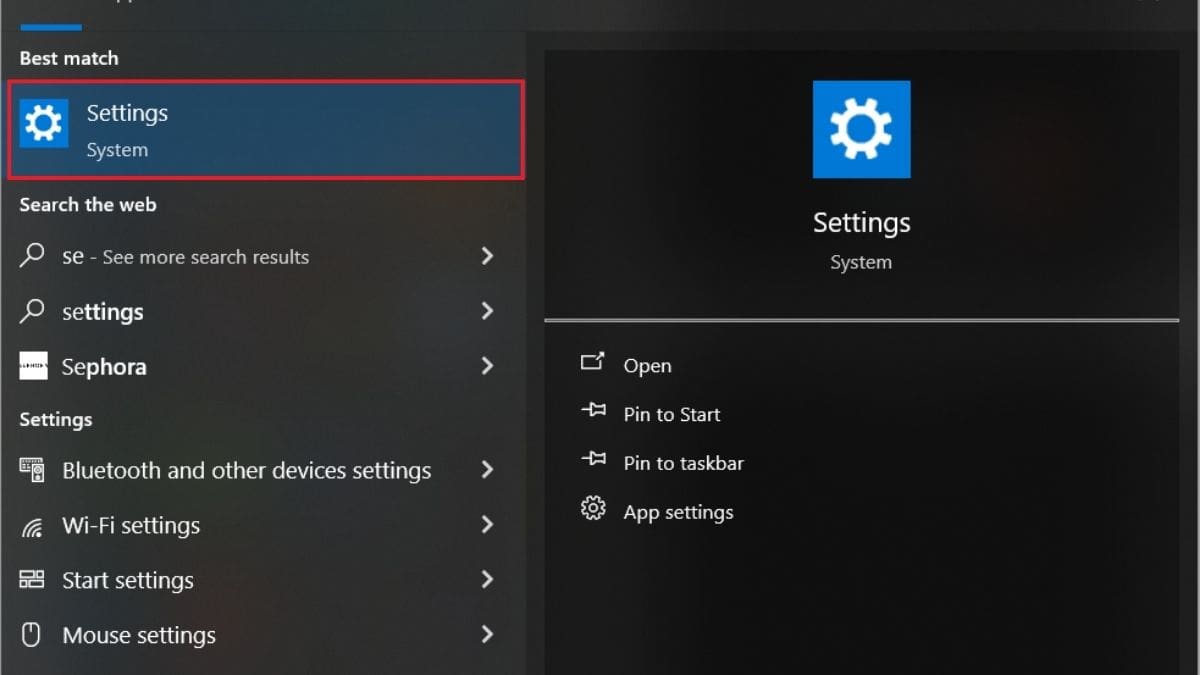Open the Settings best match result
The height and width of the screenshot is (675, 1200).
click(x=266, y=130)
